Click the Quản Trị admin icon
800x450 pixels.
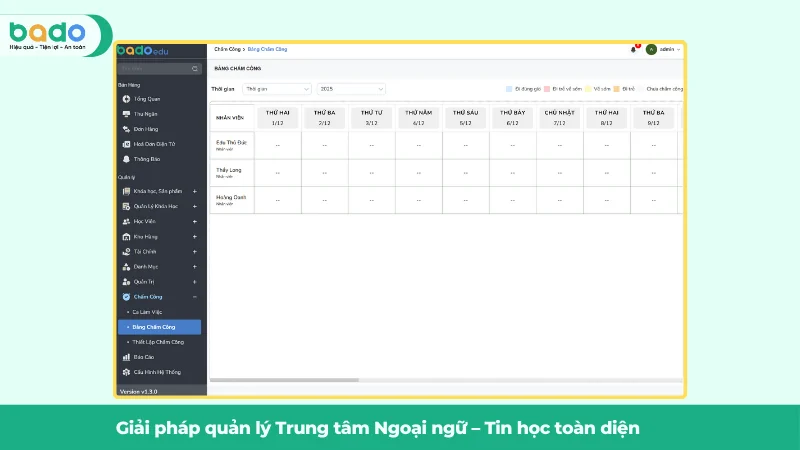pyautogui.click(x=126, y=282)
